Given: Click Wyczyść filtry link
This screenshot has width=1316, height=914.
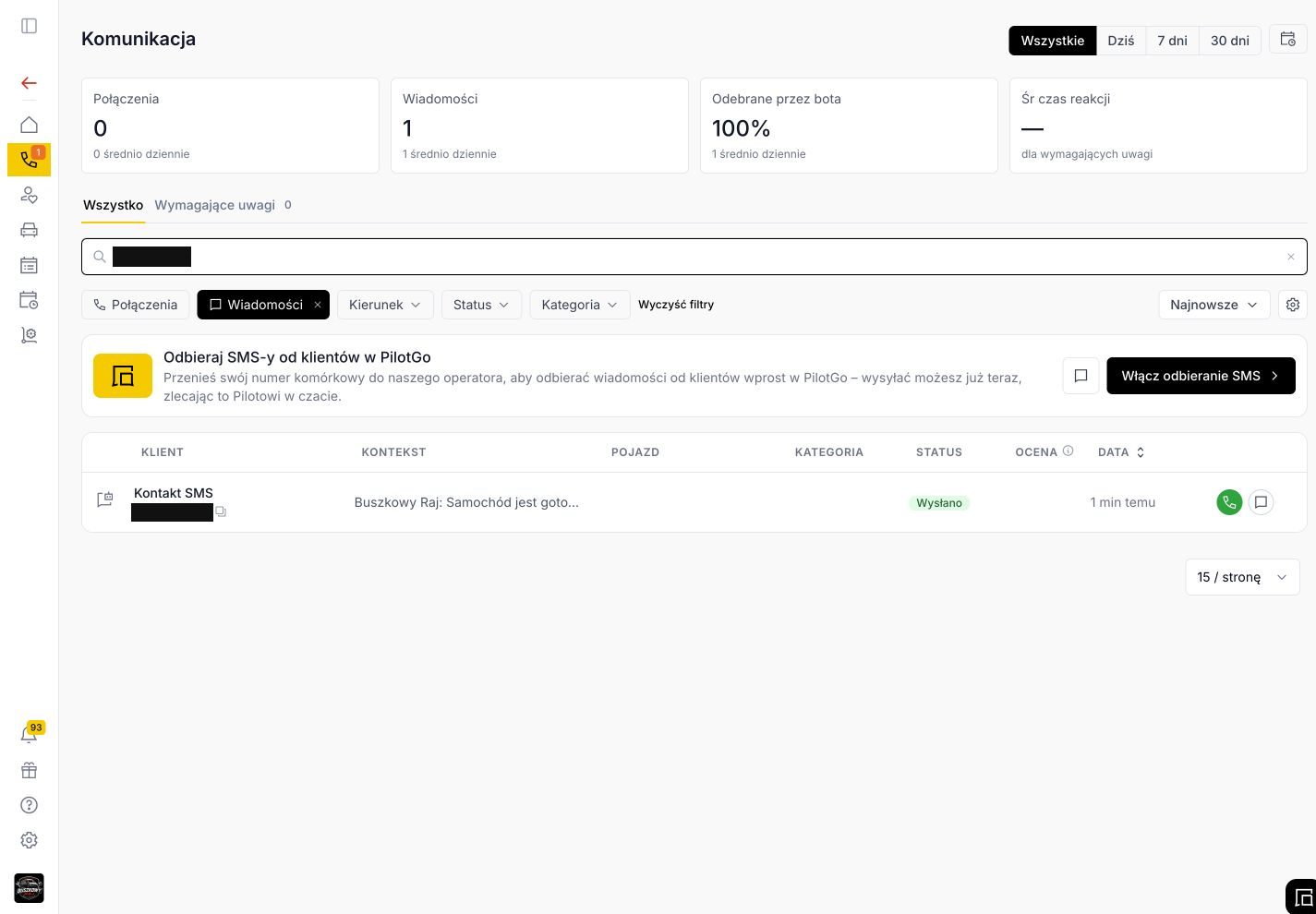Looking at the screenshot, I should coord(676,305).
